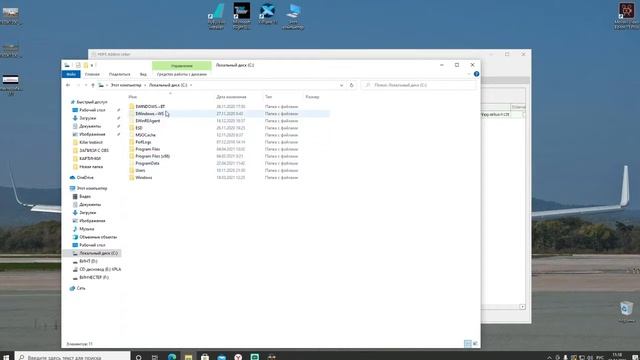
Task: Select Быстрый доступ in navigation pane
Action: (x=89, y=102)
